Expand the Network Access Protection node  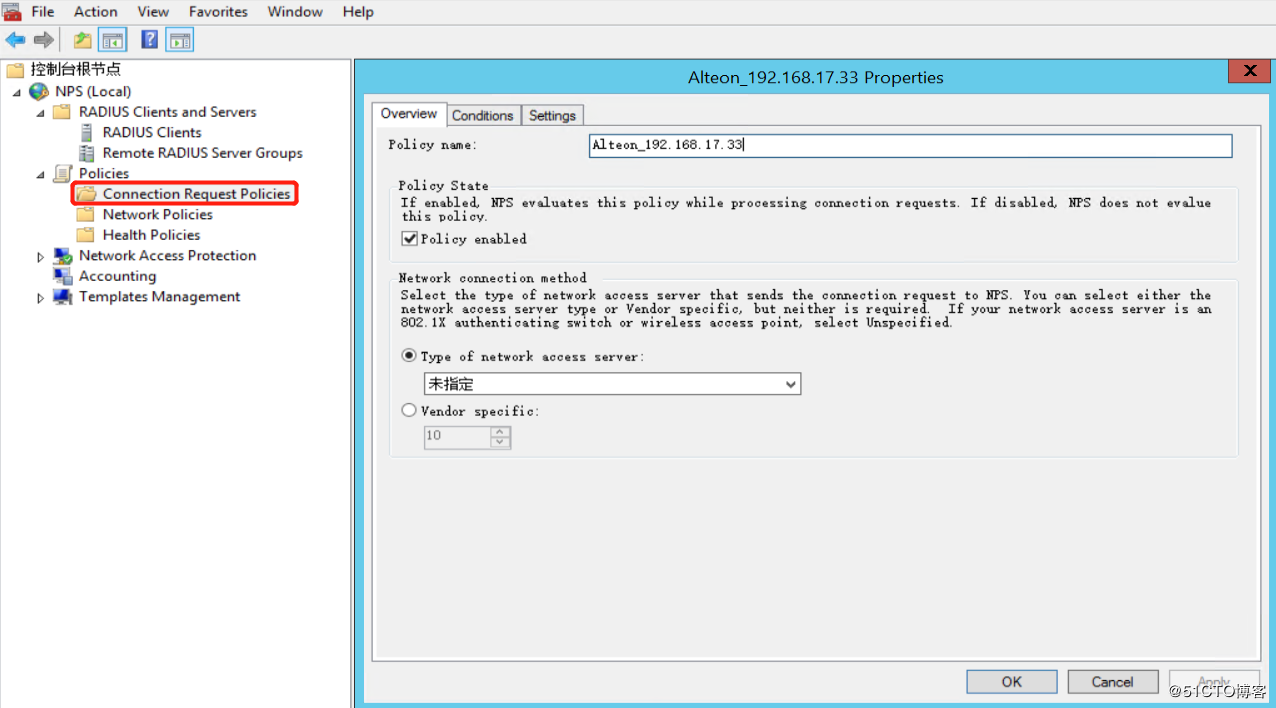pos(41,257)
